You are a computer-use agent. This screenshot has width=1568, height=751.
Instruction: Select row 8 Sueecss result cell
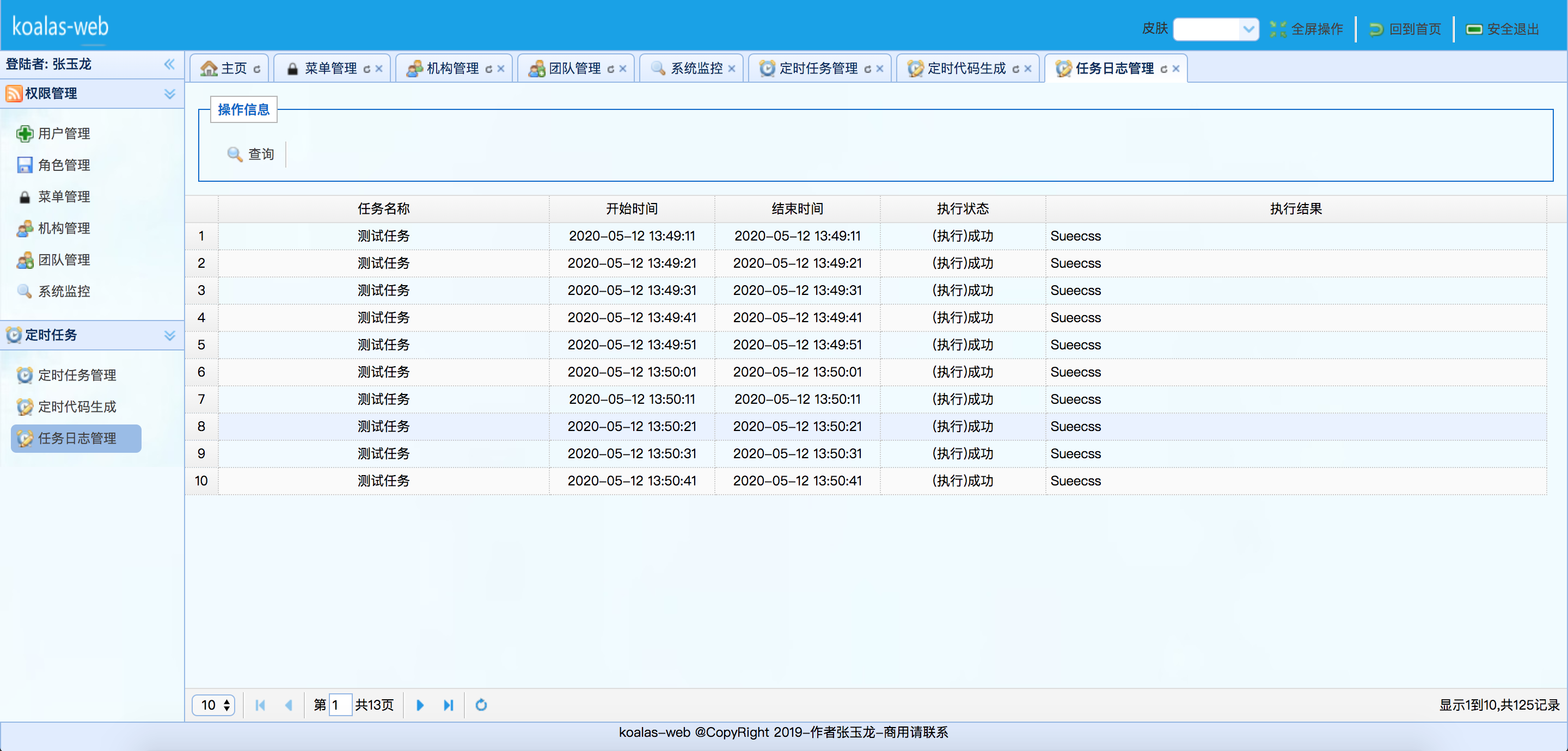tap(1296, 427)
